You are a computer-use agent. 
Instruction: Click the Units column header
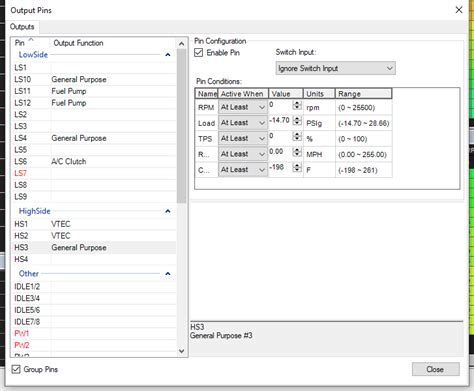(319, 94)
